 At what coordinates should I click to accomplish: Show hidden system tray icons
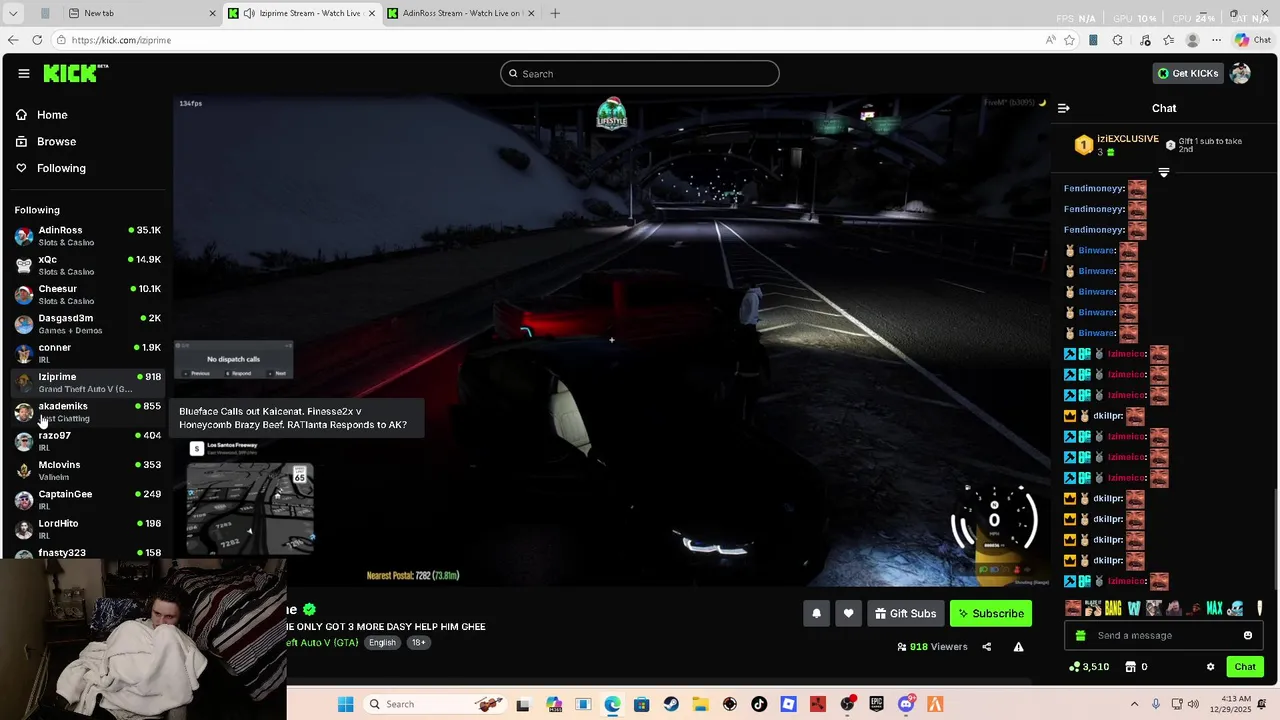coord(1134,704)
